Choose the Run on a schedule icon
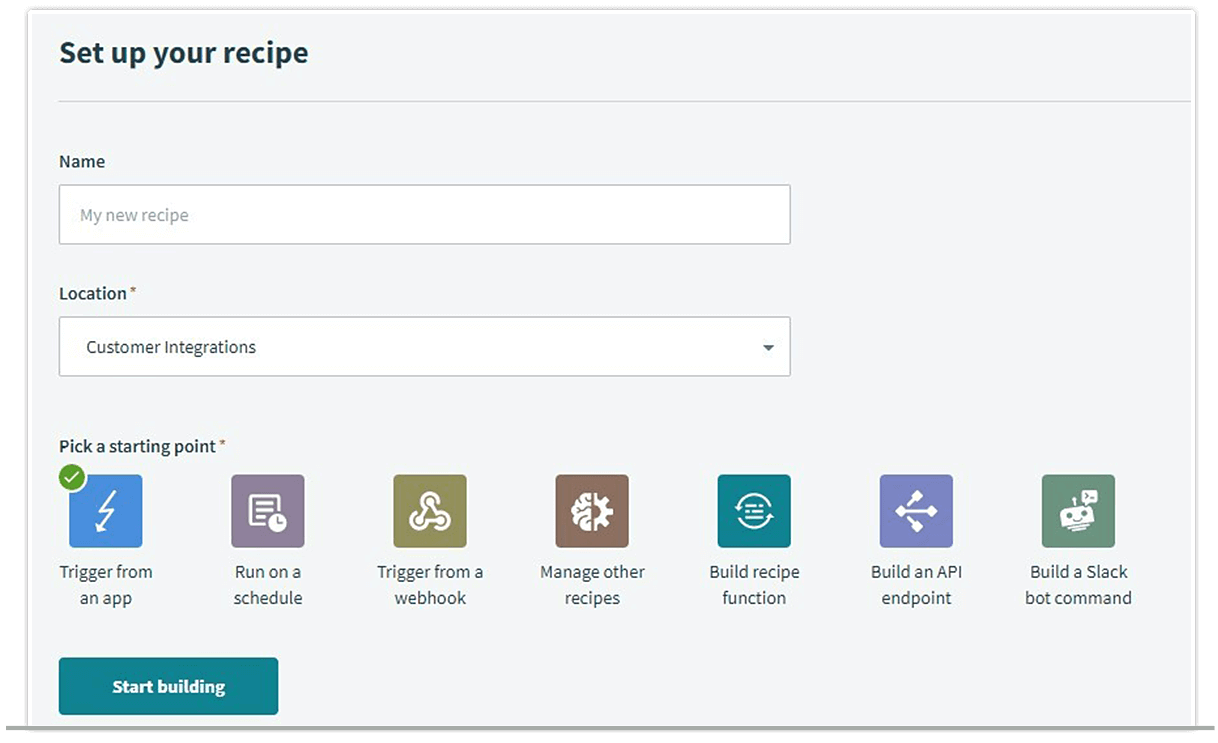Viewport: 1218px width, 743px height. click(x=267, y=510)
